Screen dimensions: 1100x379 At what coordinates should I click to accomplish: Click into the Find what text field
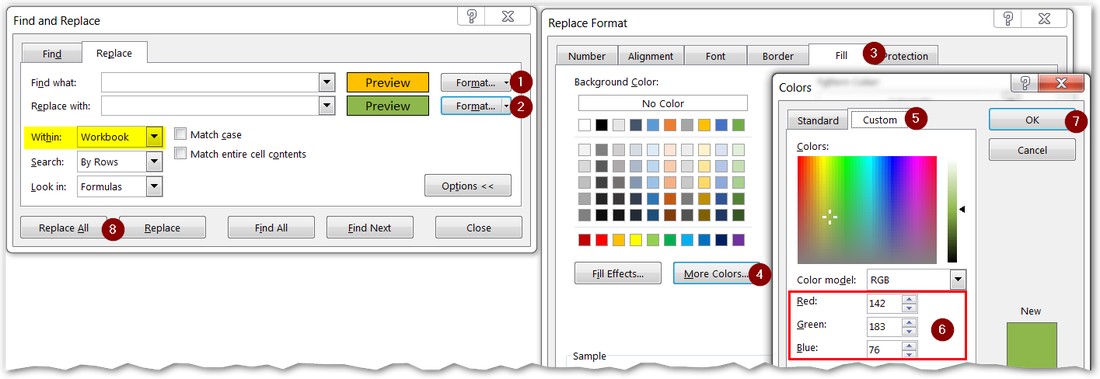tap(210, 83)
